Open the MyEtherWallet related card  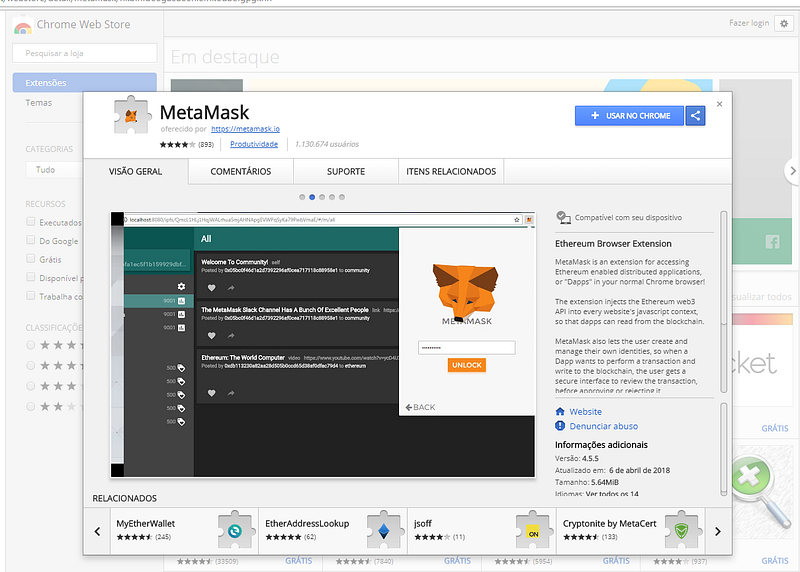pyautogui.click(x=184, y=531)
